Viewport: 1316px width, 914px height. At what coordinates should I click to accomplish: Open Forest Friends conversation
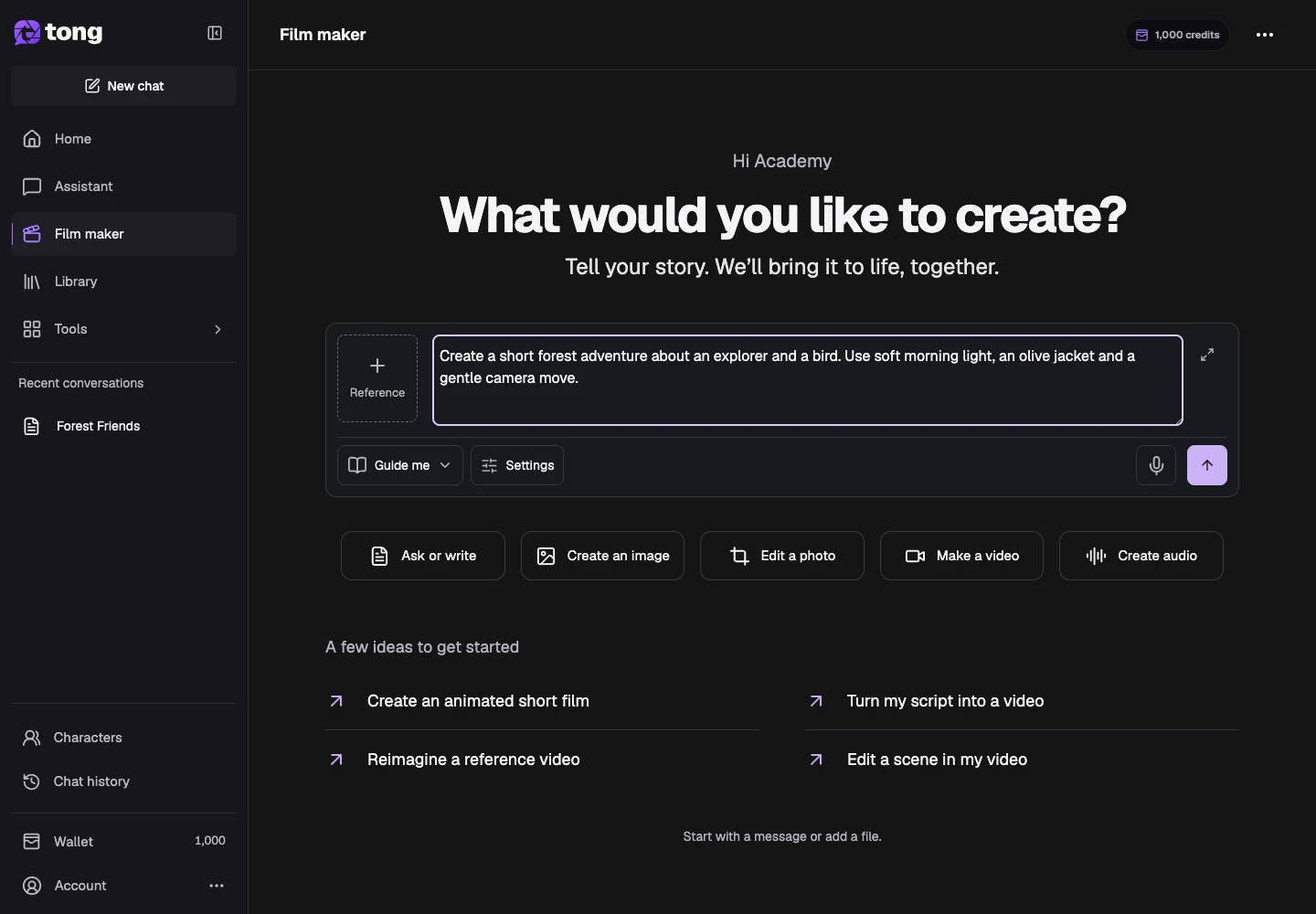123,426
